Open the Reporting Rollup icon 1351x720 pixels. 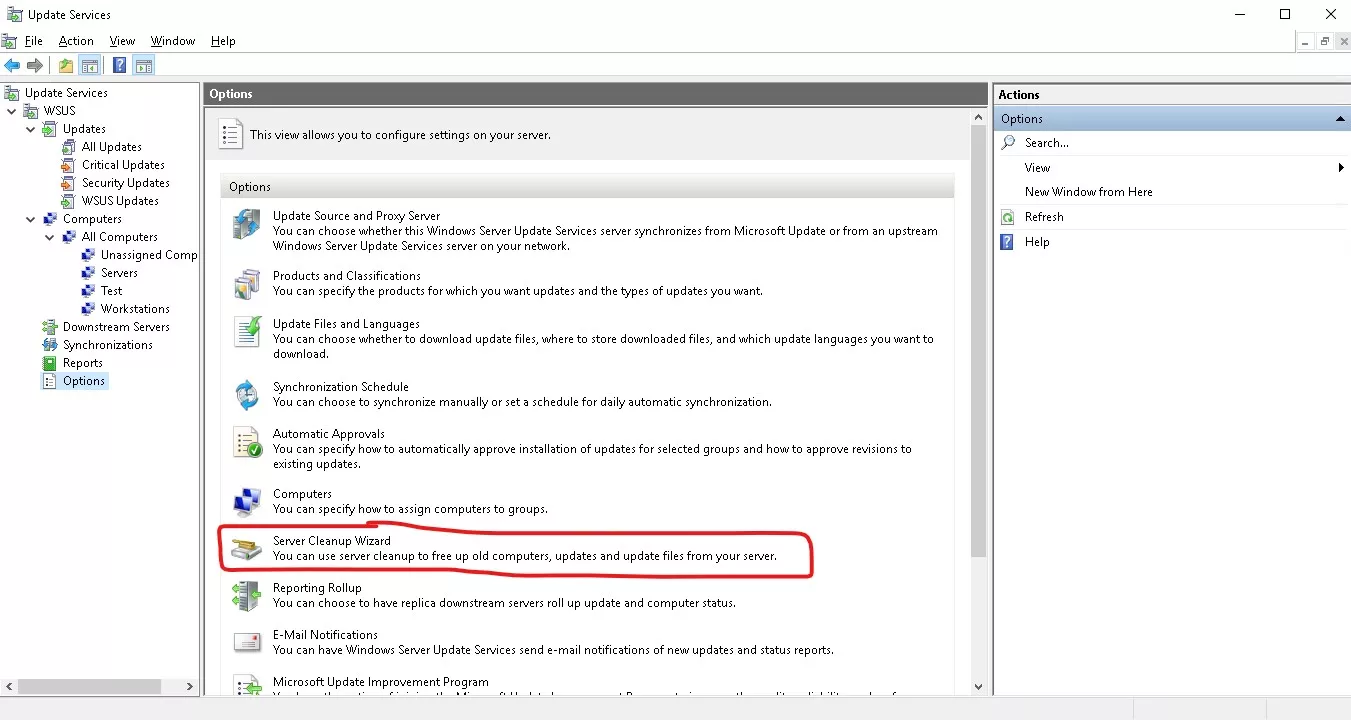(x=246, y=596)
